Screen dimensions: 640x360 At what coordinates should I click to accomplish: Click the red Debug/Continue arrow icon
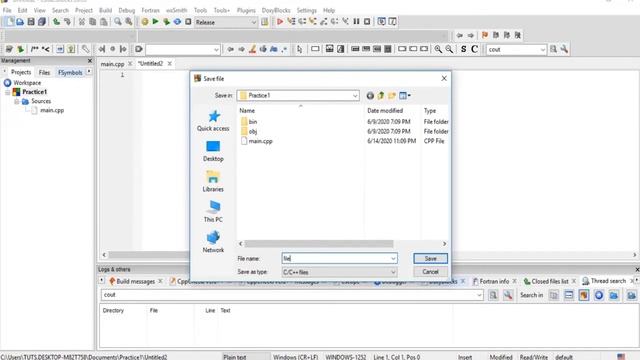tap(280, 22)
